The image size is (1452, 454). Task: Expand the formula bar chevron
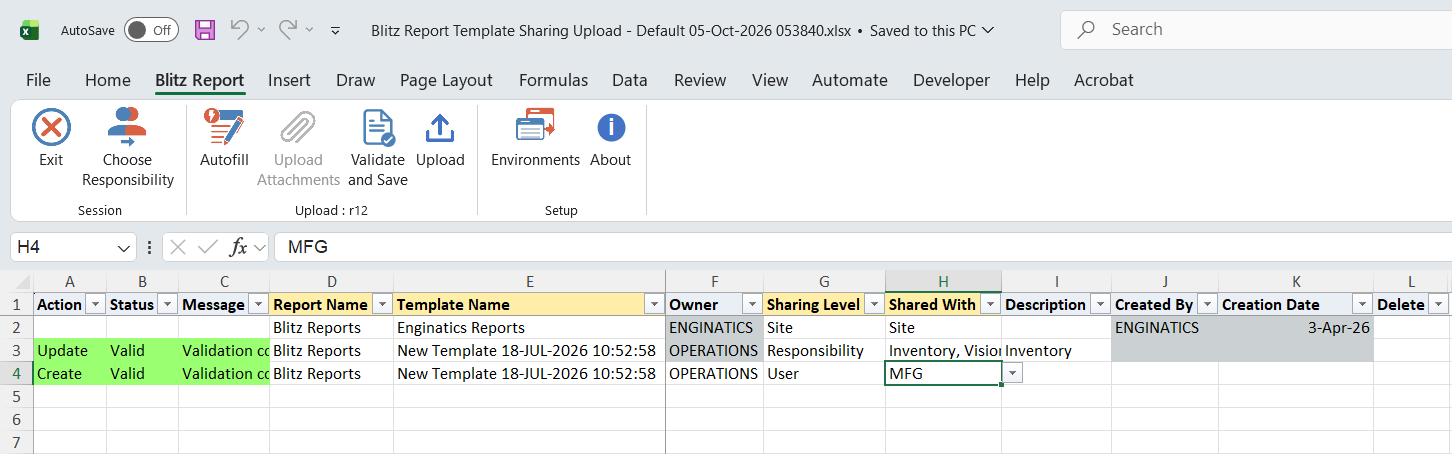259,247
